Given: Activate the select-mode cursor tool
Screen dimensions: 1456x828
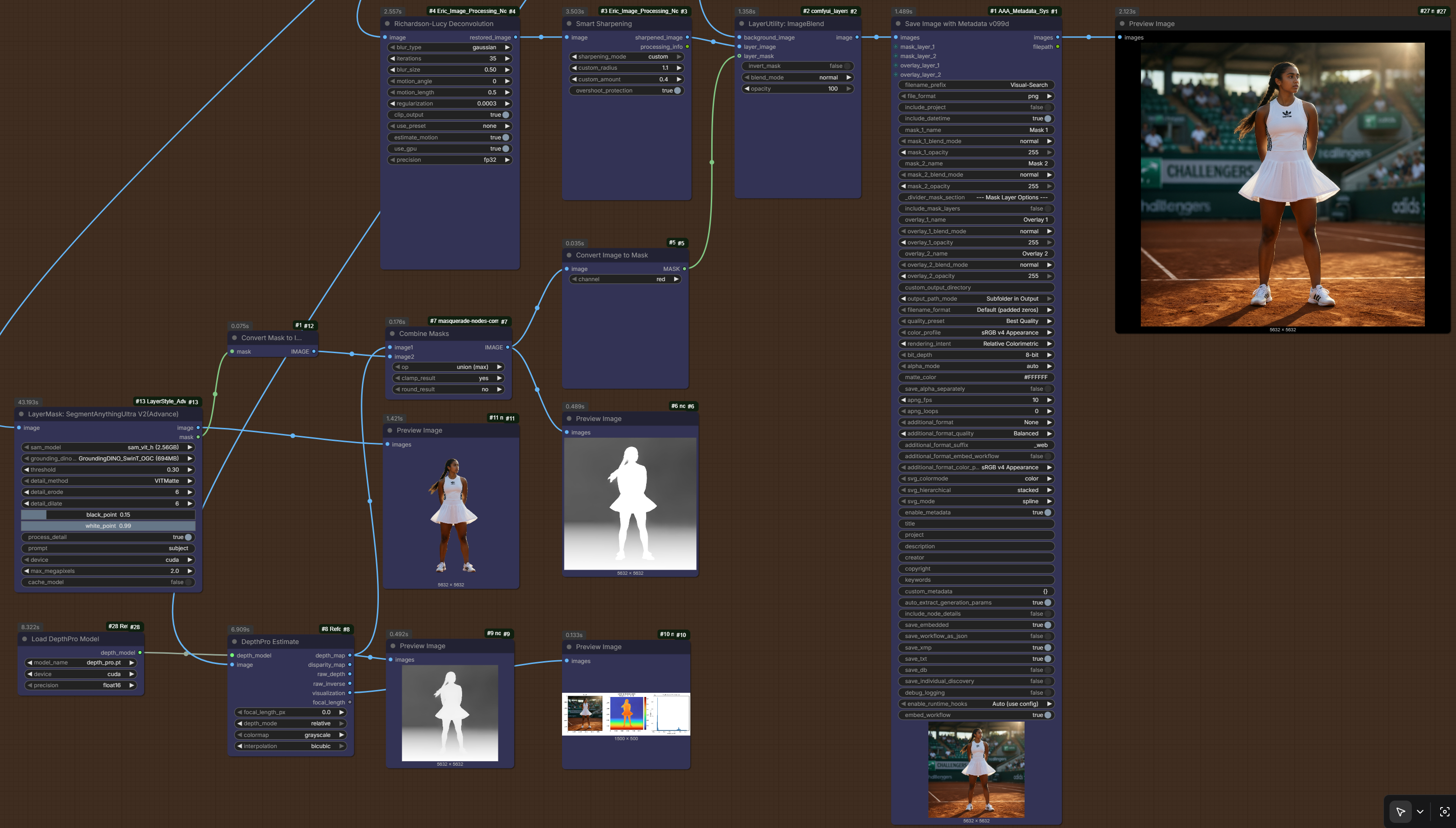Looking at the screenshot, I should [x=1400, y=812].
